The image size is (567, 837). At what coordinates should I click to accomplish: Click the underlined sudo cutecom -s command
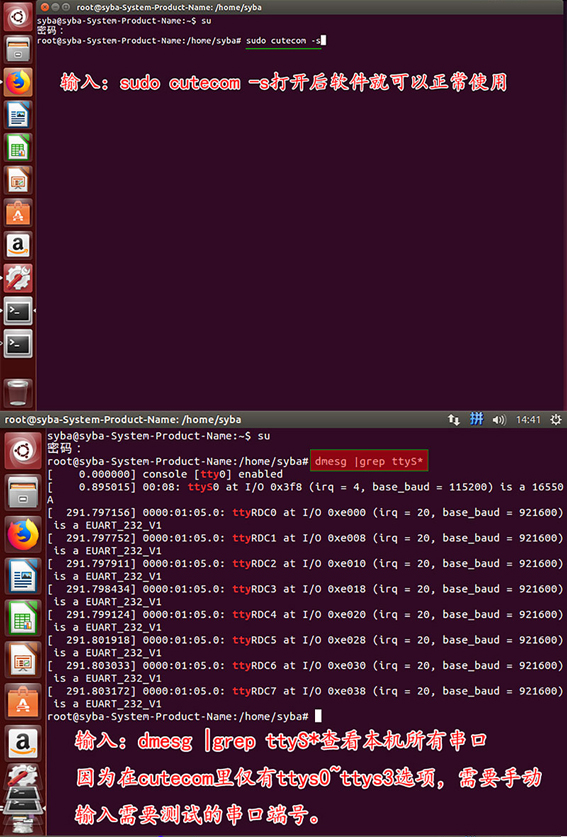click(x=283, y=41)
